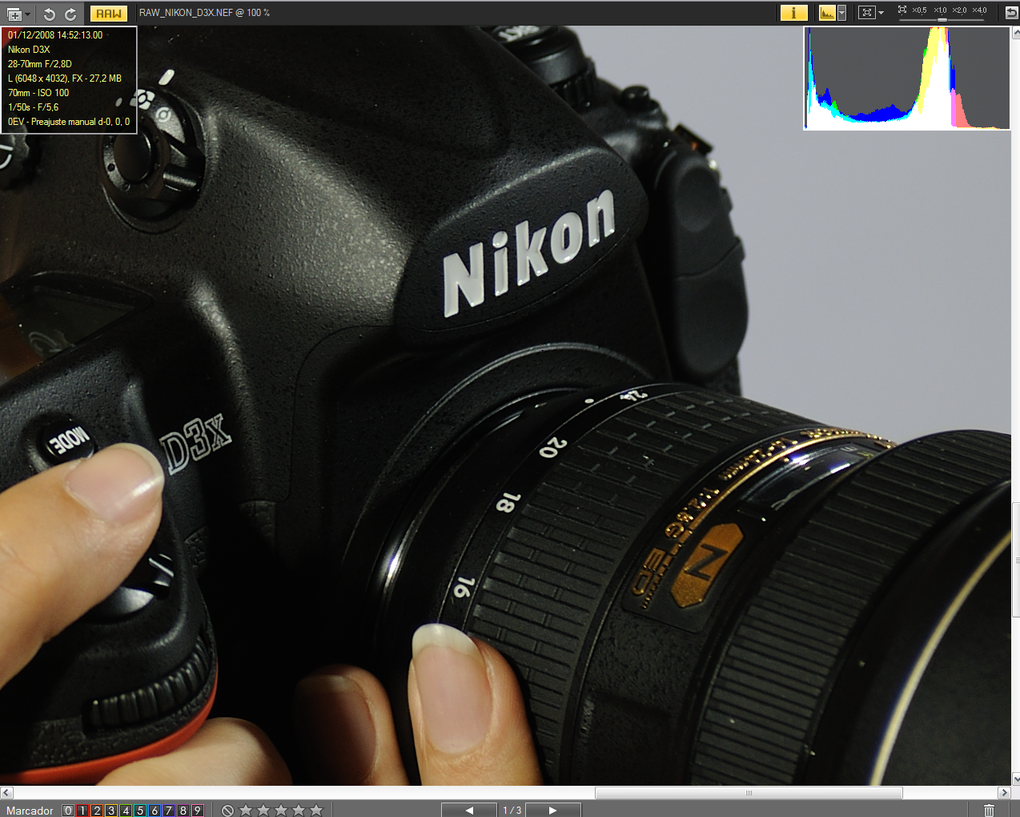
Task: Click the 28-70mm F/2,8D lens text
Action: (x=40, y=64)
